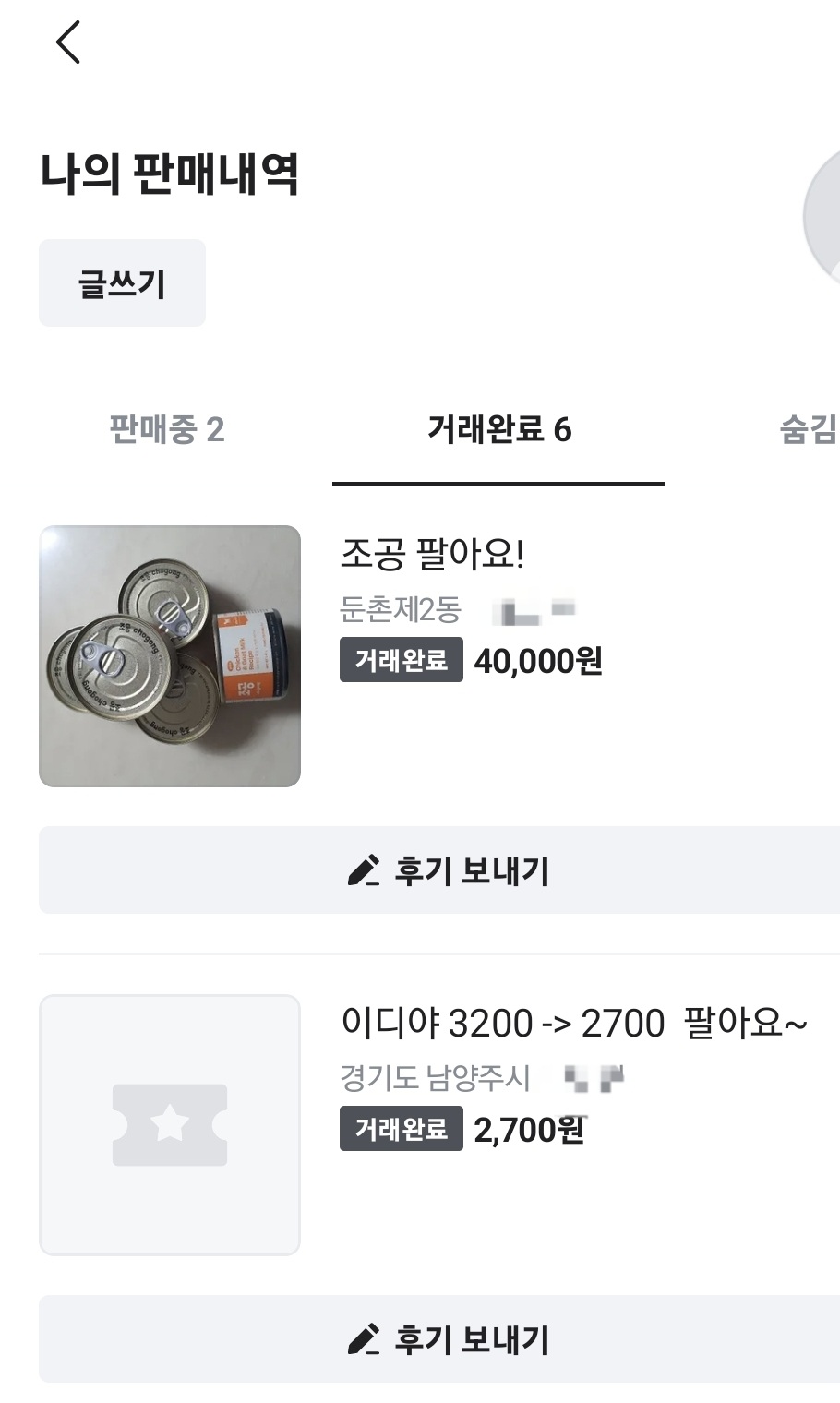The image size is (840, 1403).
Task: Open the cat food cans thumbnail
Action: 170,656
